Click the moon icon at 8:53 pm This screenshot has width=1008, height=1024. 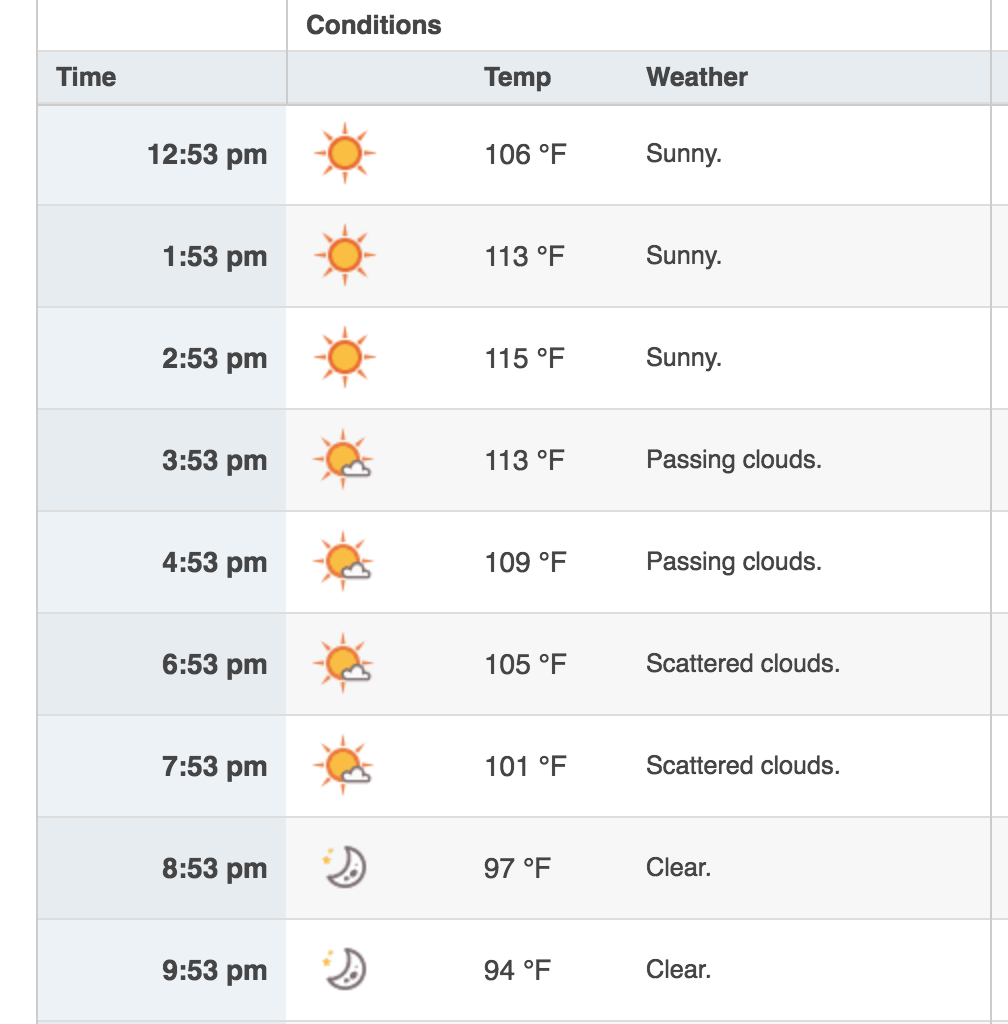coord(345,867)
